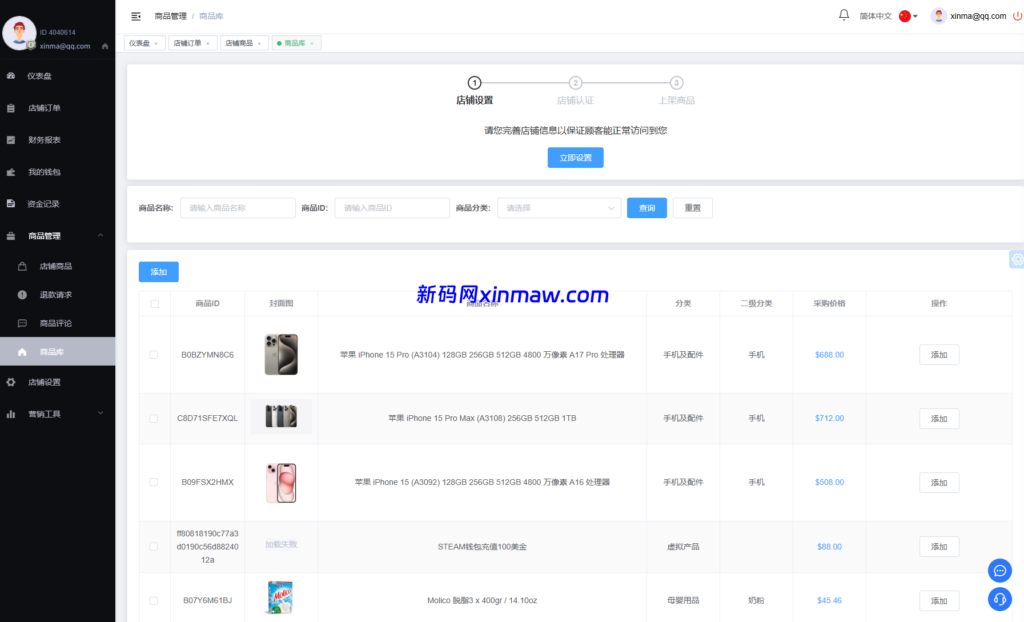The height and width of the screenshot is (622, 1024).
Task: Click the 资金记录 document icon in sidebar
Action: (11, 204)
